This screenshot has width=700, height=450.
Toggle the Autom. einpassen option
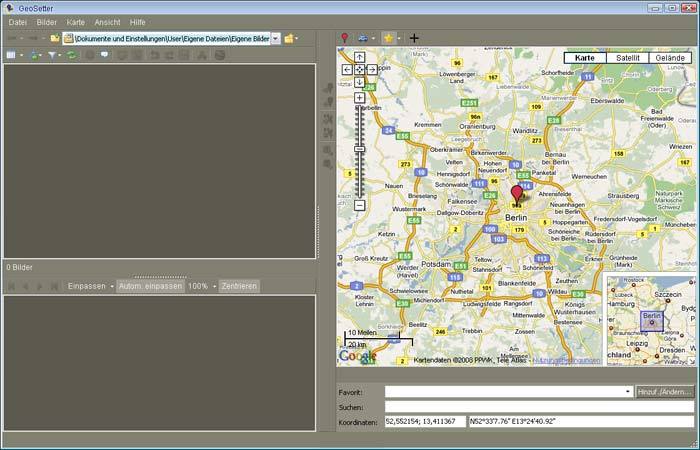[150, 286]
